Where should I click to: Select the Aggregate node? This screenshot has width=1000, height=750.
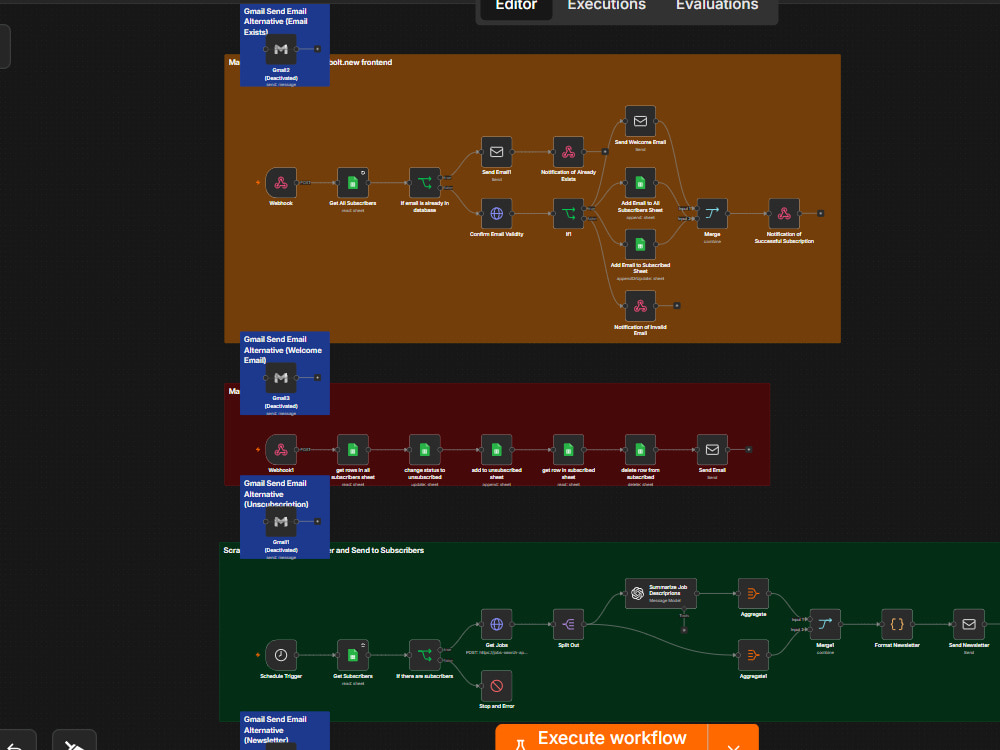753,593
